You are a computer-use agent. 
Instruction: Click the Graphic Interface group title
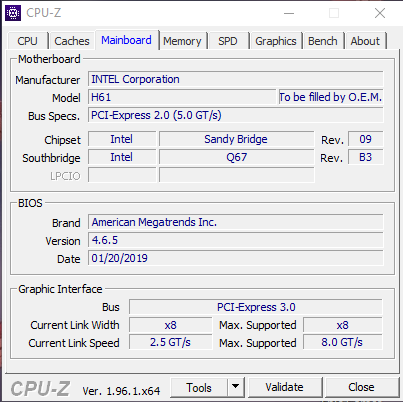point(60,289)
